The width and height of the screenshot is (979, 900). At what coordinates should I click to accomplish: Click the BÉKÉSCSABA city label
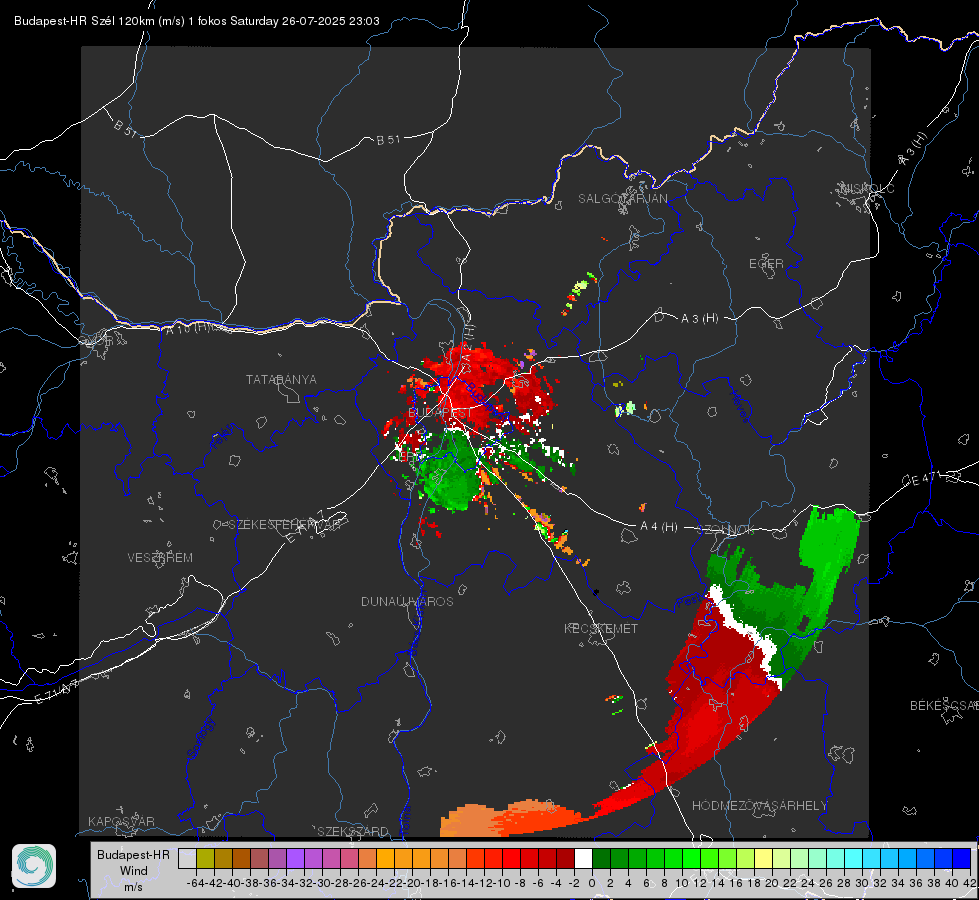944,705
